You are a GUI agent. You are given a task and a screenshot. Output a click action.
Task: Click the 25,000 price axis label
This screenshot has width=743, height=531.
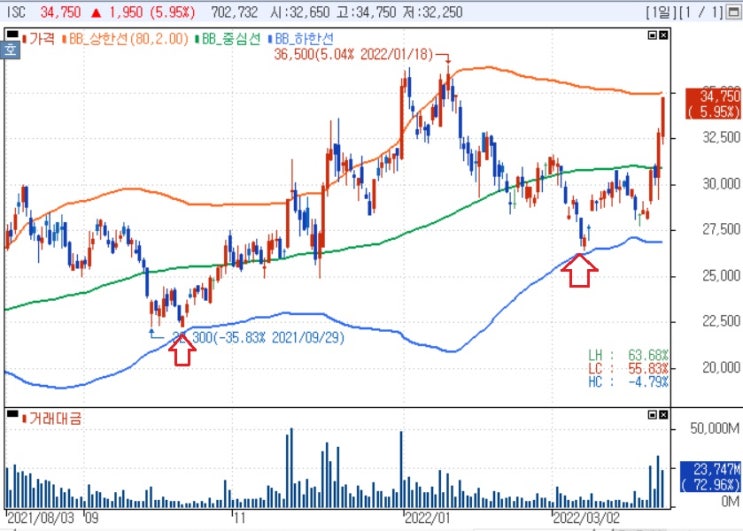pyautogui.click(x=721, y=276)
